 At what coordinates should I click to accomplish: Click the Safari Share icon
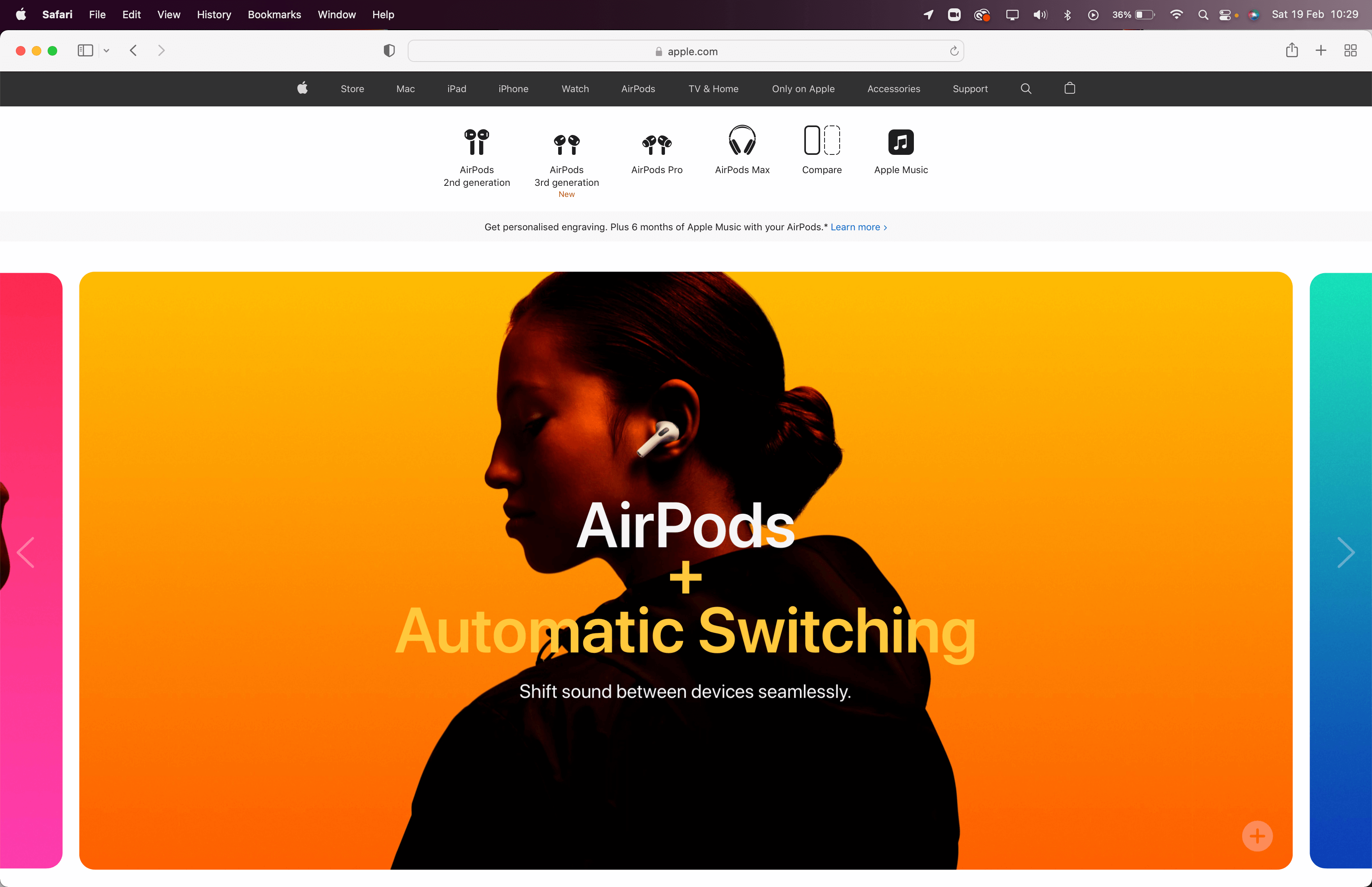coord(1291,50)
